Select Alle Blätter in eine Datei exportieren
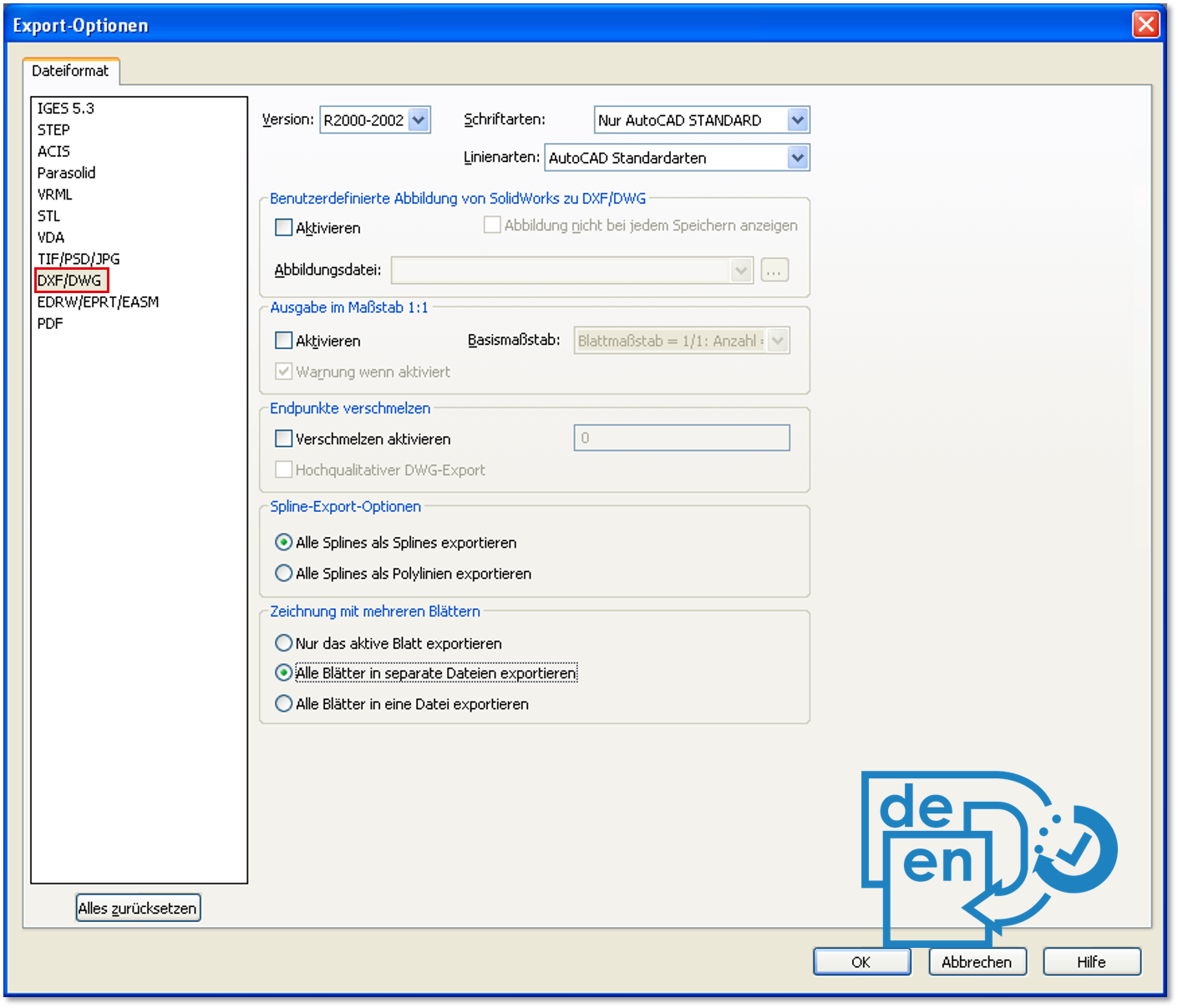The width and height of the screenshot is (1178, 1008). click(284, 704)
